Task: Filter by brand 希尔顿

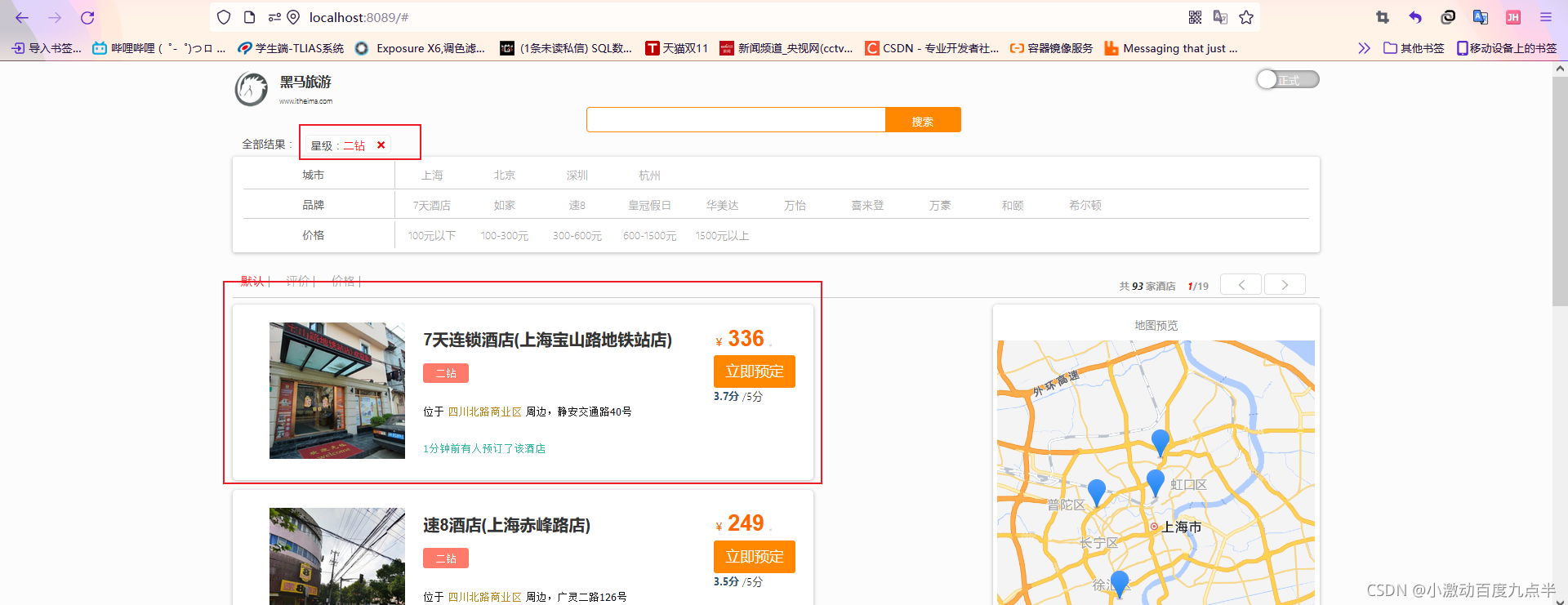Action: [1085, 206]
